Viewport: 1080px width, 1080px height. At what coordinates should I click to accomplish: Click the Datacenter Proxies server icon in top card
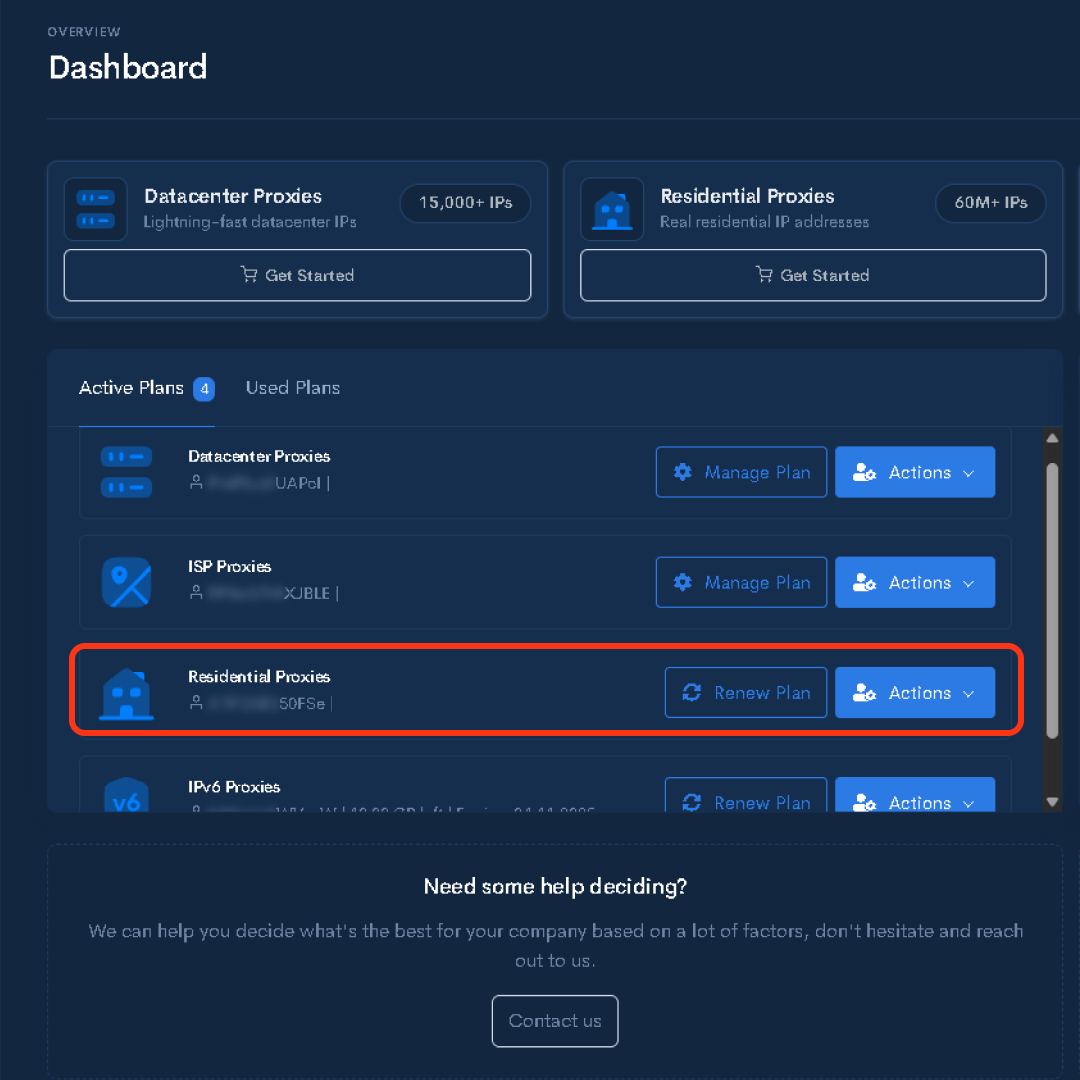96,209
